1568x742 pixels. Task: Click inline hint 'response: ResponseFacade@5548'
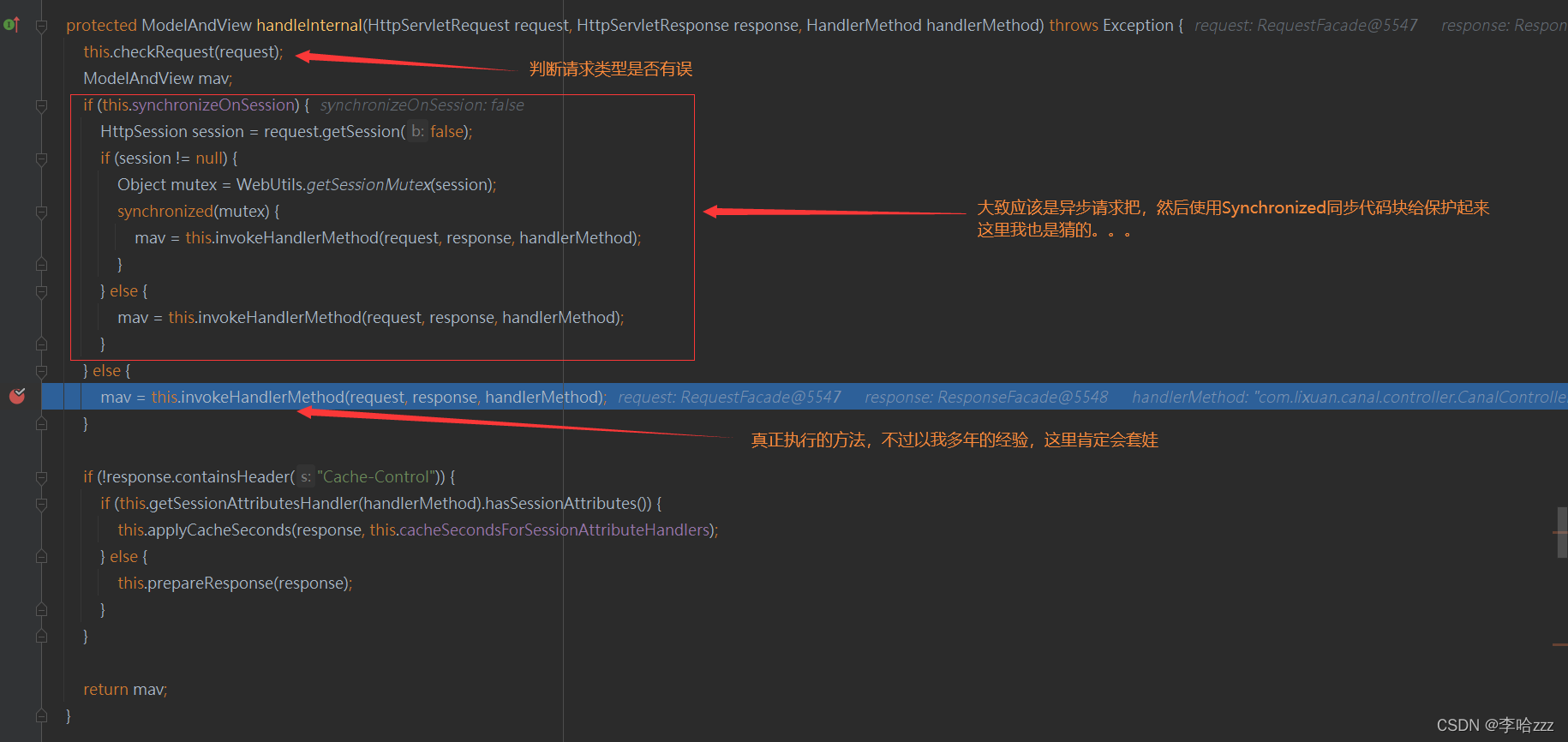pos(986,398)
